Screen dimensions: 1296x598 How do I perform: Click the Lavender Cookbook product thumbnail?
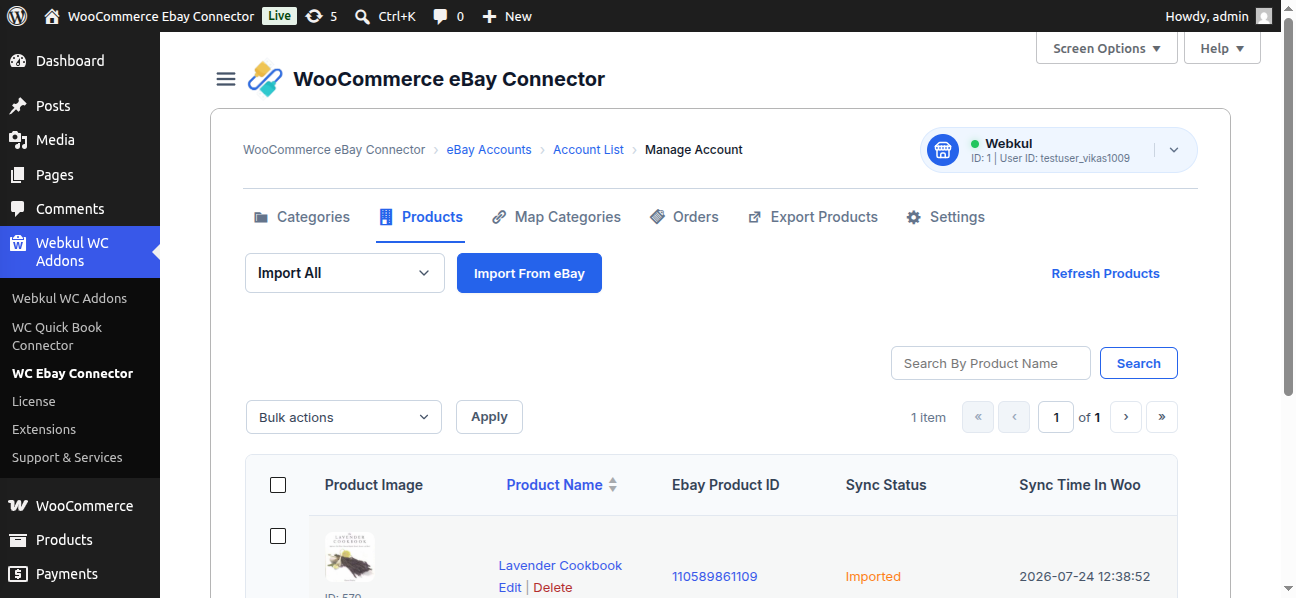[350, 557]
